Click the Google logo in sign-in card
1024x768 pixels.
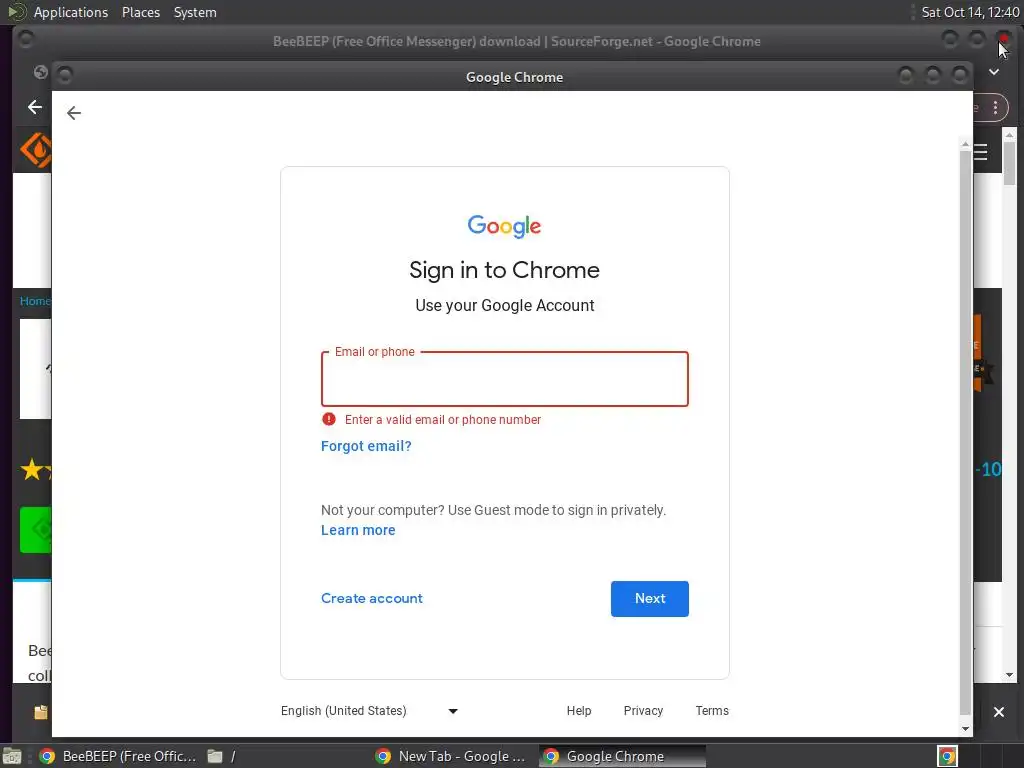(504, 226)
